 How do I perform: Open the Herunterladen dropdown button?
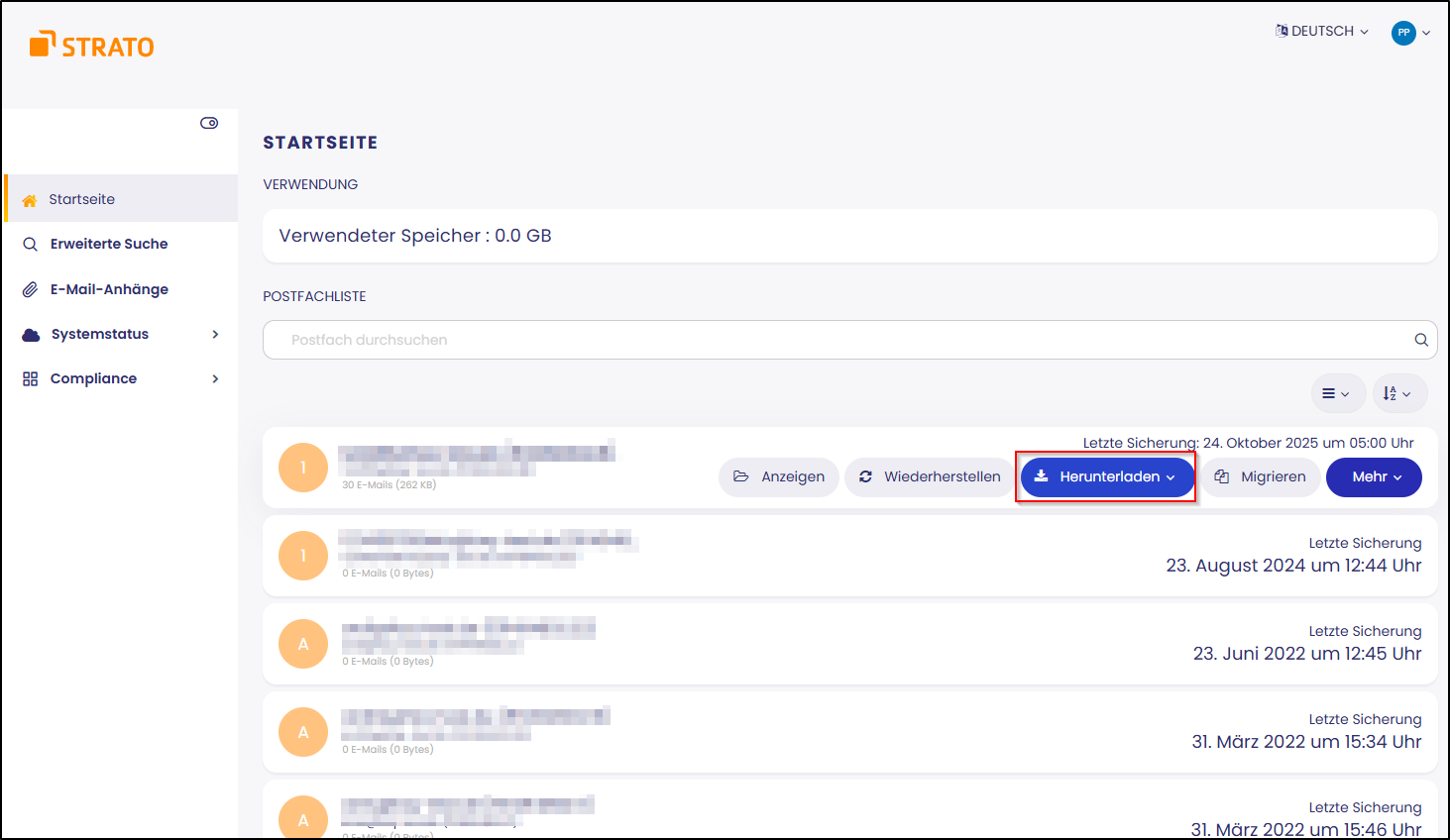point(1107,476)
